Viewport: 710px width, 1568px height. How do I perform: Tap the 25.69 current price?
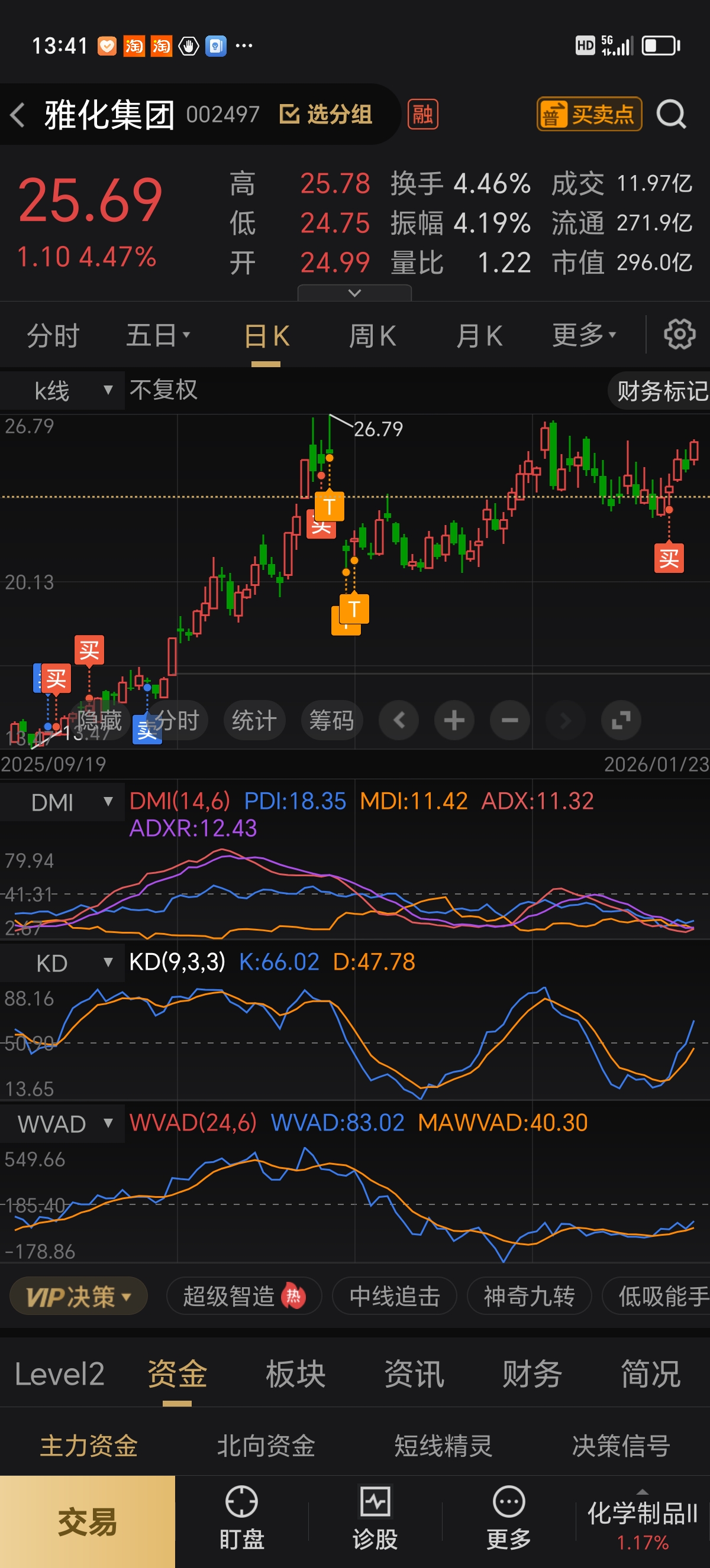click(x=90, y=200)
